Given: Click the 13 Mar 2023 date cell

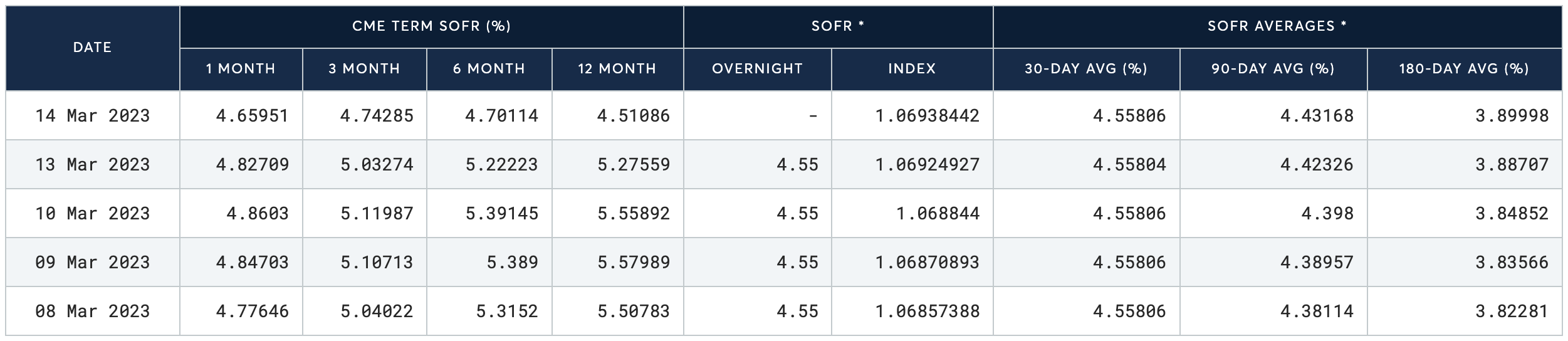Looking at the screenshot, I should 92,165.
